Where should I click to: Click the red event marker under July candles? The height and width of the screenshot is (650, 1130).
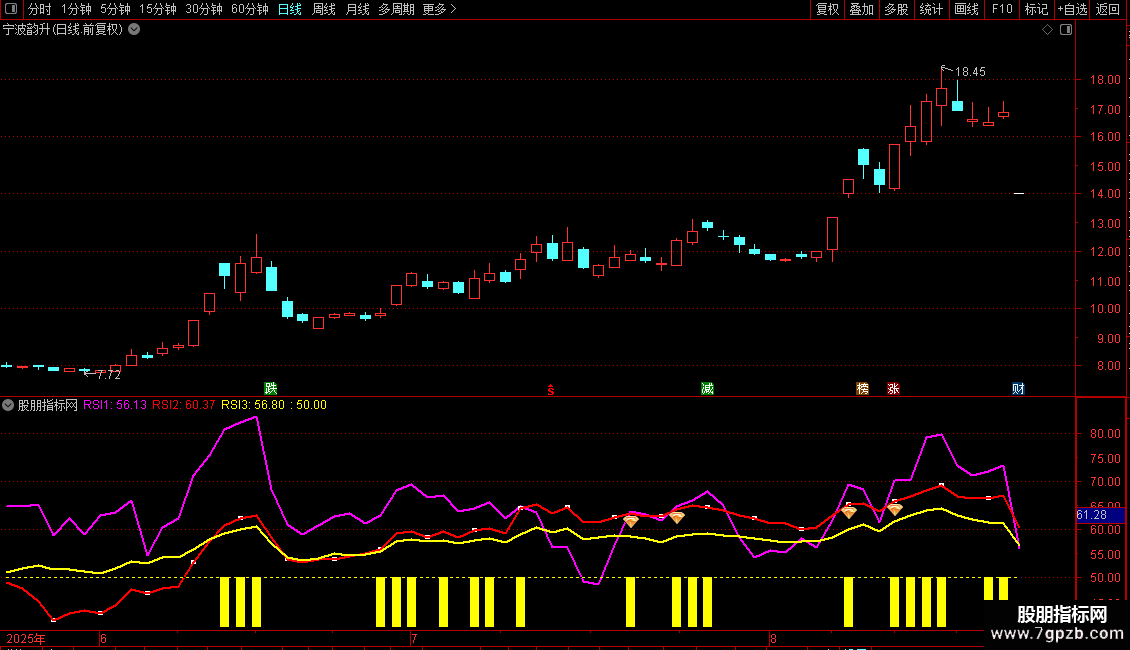coord(551,390)
